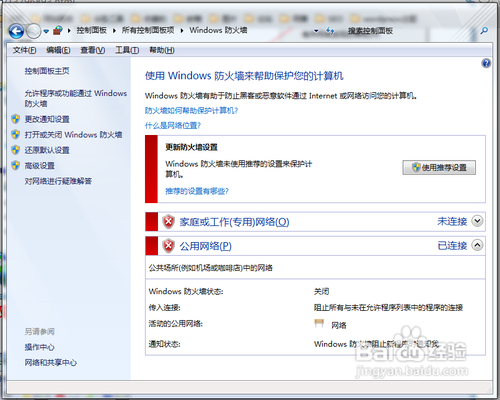Click red shield icon for 家庭或工作(专用)网络
Screen dimensions: 500x400
click(x=169, y=222)
